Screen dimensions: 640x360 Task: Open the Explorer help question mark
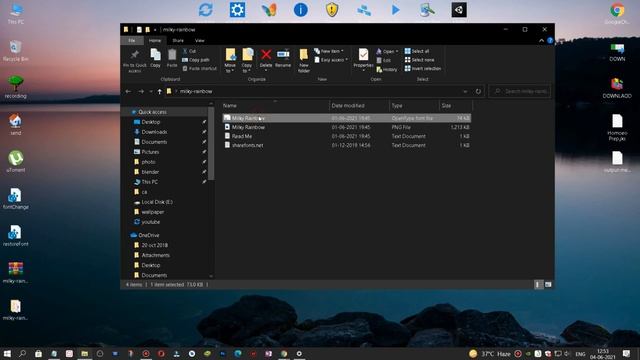(x=550, y=40)
